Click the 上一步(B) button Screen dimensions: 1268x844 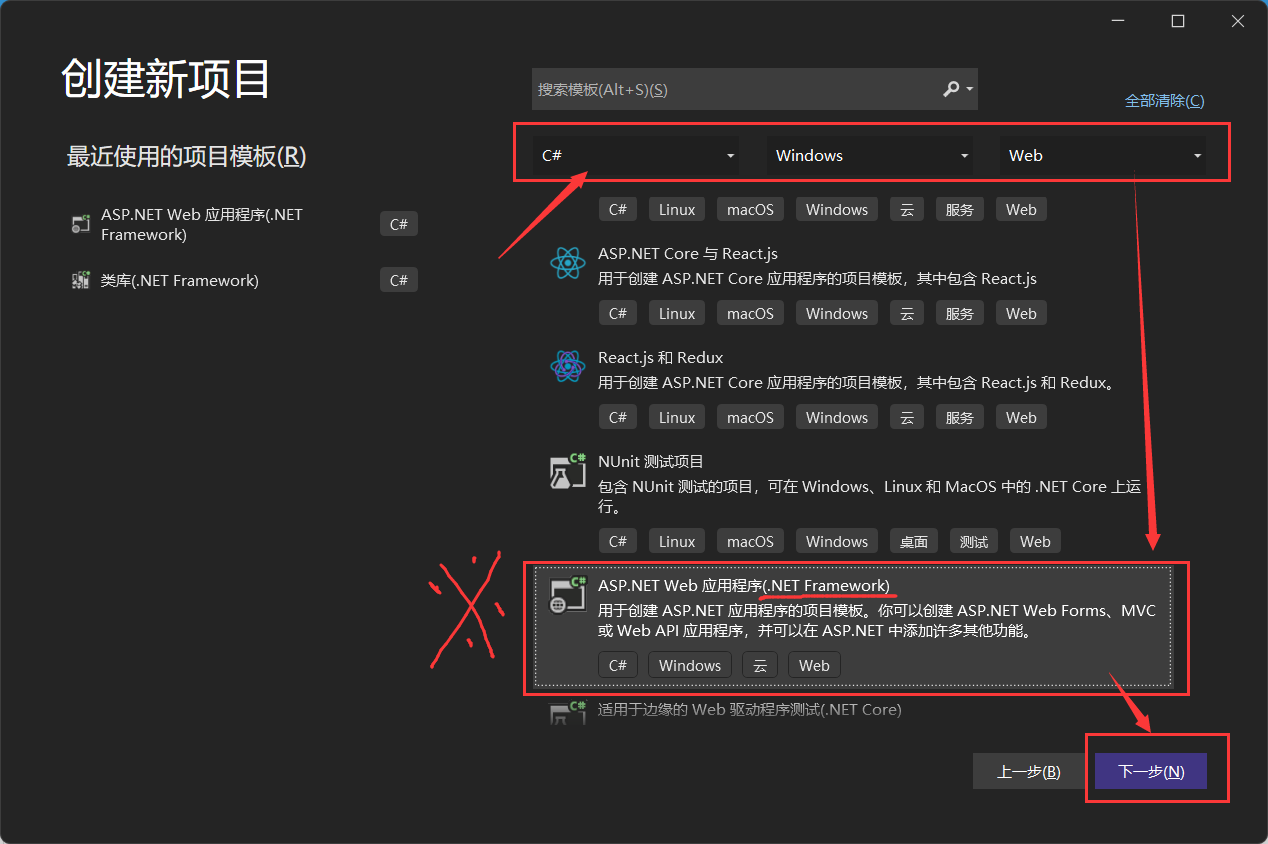[x=1028, y=771]
